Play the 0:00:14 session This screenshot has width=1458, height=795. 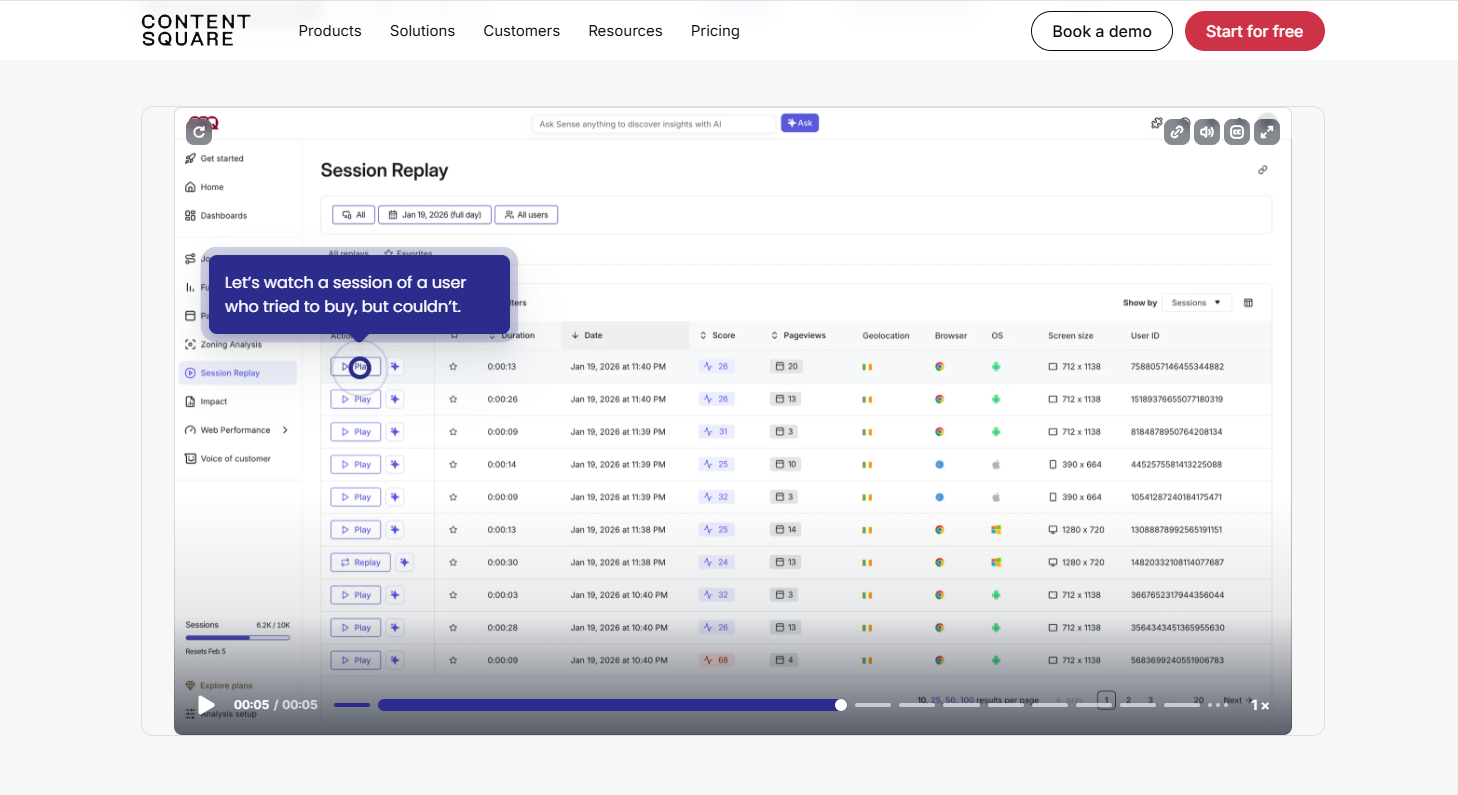[x=356, y=464]
